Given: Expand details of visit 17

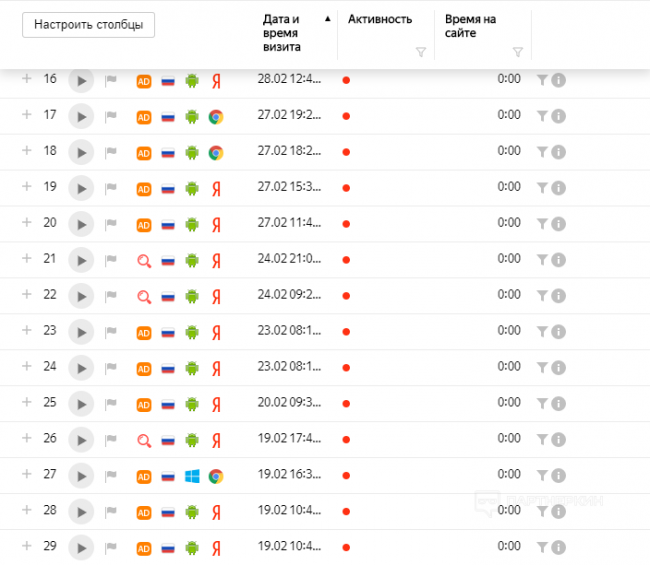Looking at the screenshot, I should [27, 115].
